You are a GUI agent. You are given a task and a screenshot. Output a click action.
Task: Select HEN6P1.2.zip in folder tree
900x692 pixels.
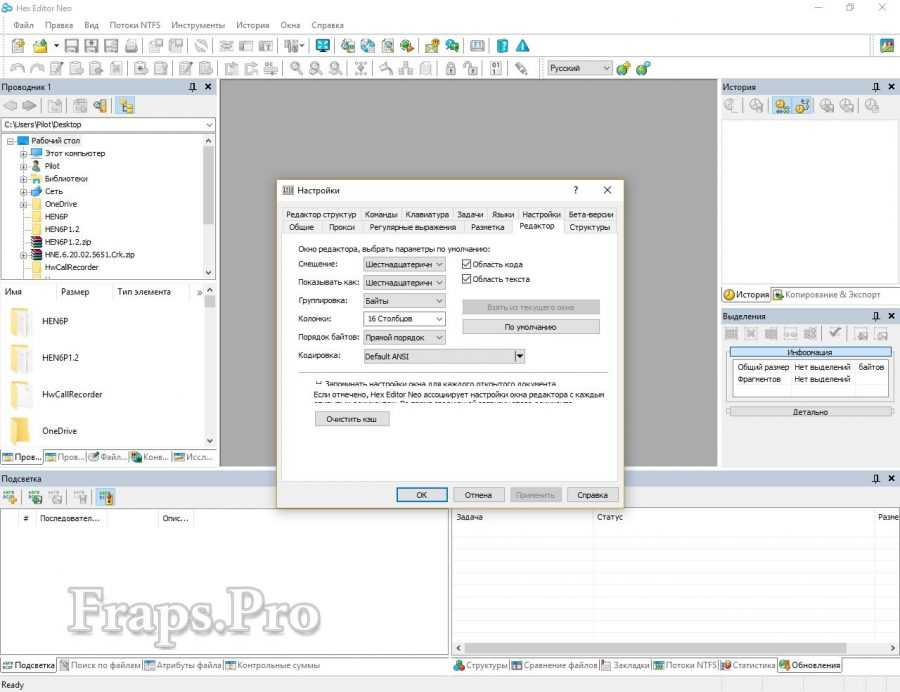click(x=68, y=242)
